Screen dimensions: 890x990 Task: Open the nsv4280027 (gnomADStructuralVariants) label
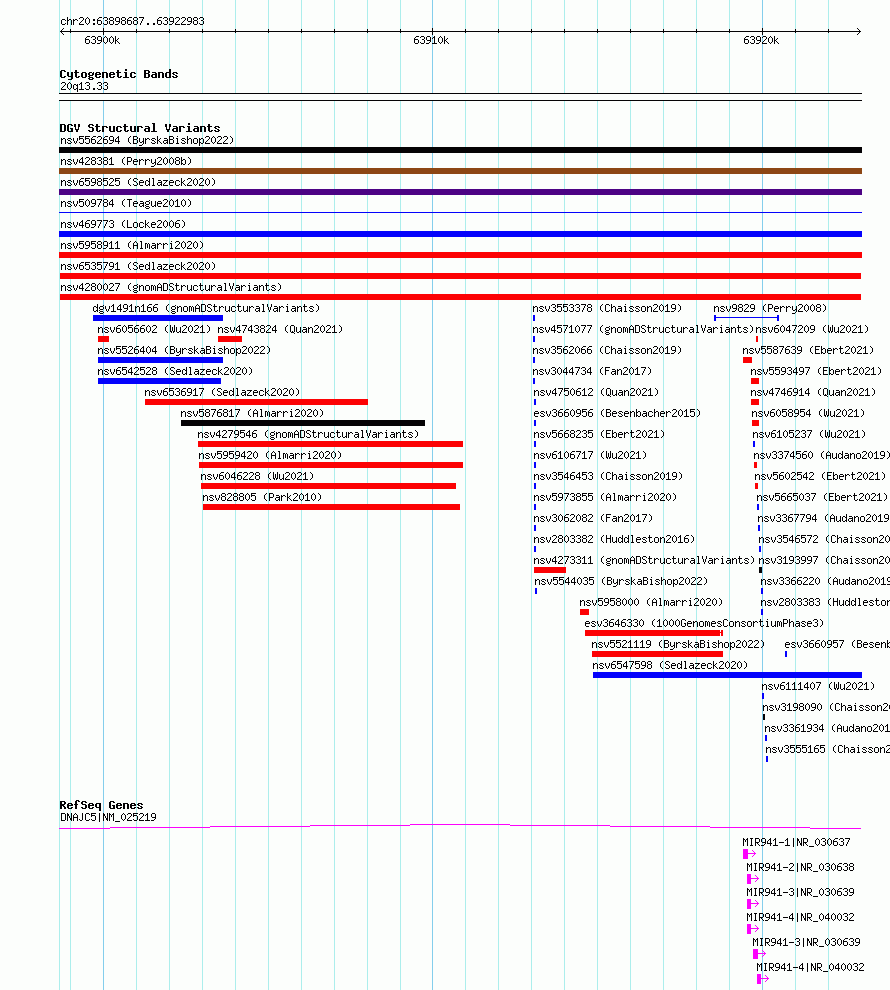pyautogui.click(x=171, y=287)
